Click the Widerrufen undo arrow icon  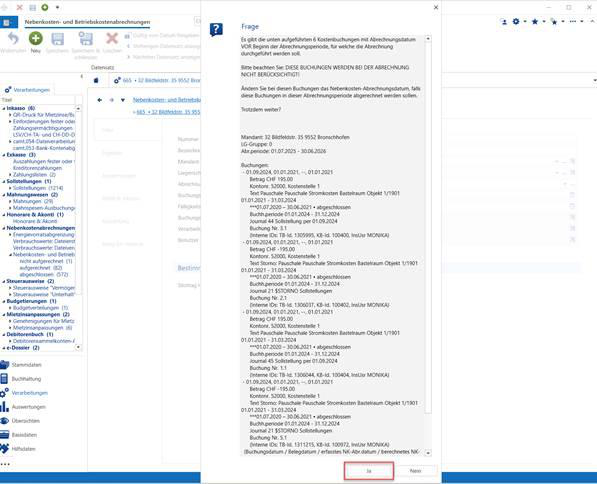point(13,38)
